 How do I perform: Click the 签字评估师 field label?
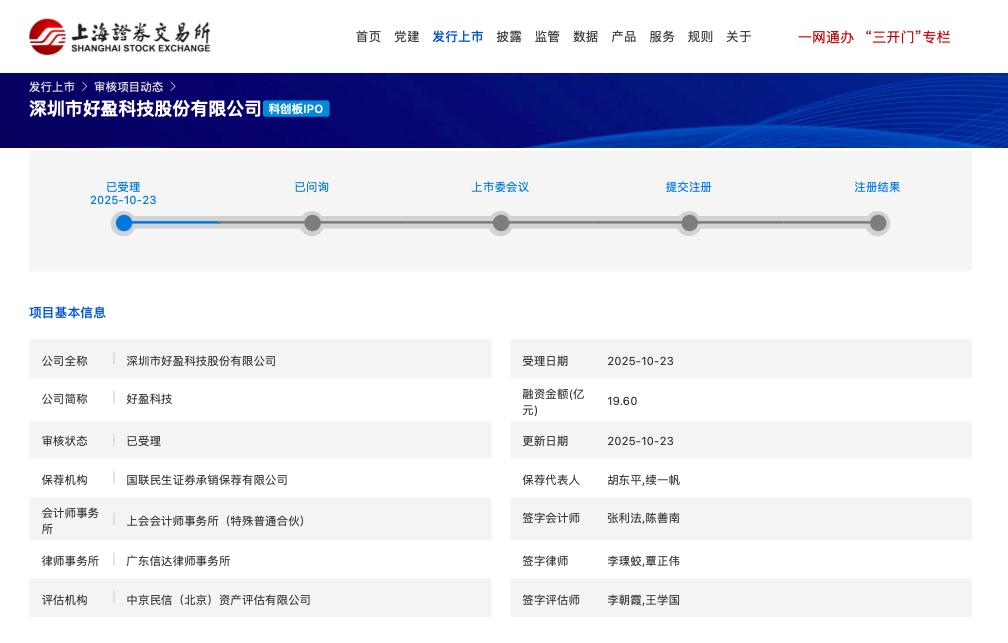pos(551,600)
